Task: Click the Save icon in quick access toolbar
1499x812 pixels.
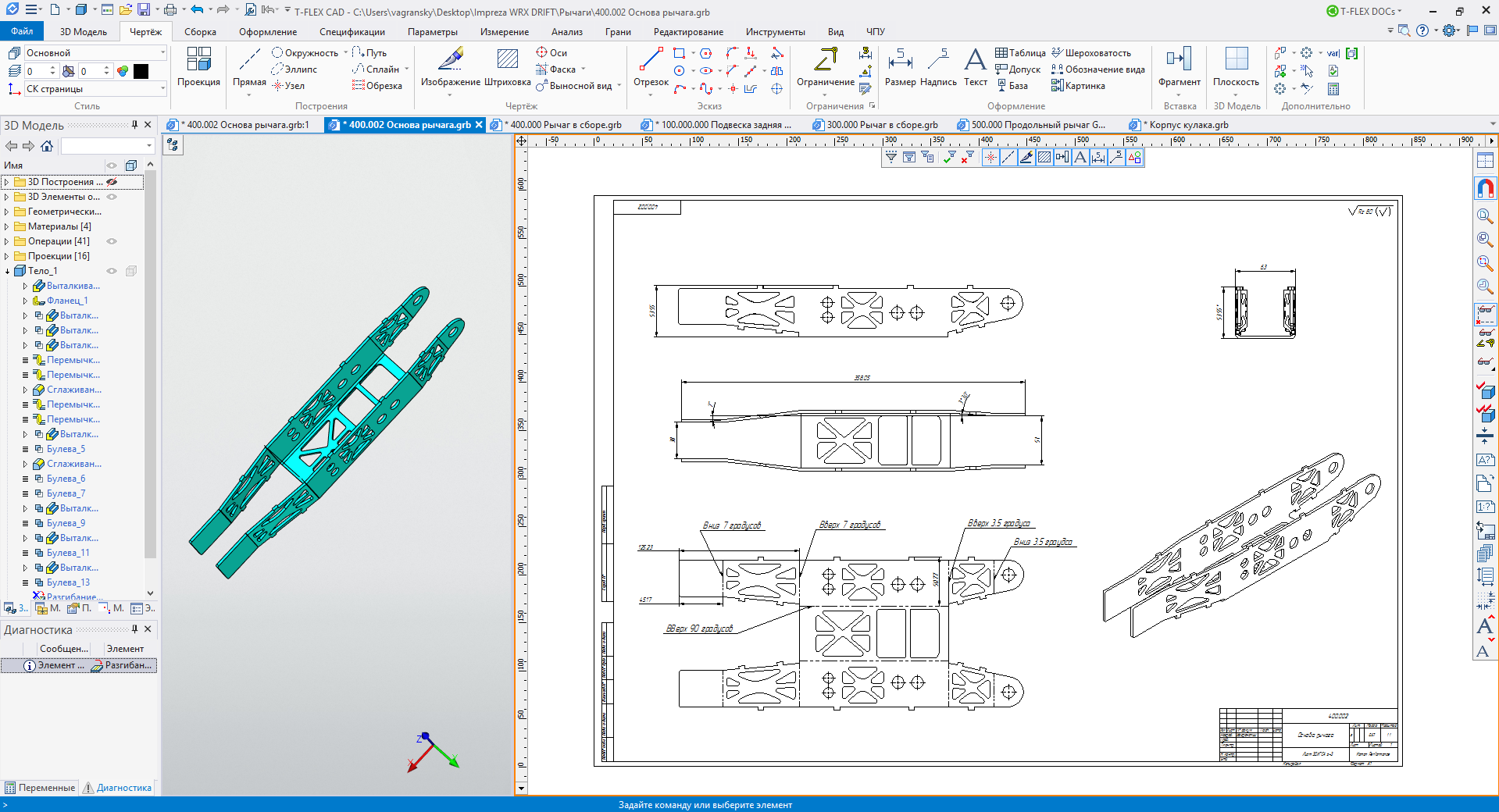Action: point(144,10)
